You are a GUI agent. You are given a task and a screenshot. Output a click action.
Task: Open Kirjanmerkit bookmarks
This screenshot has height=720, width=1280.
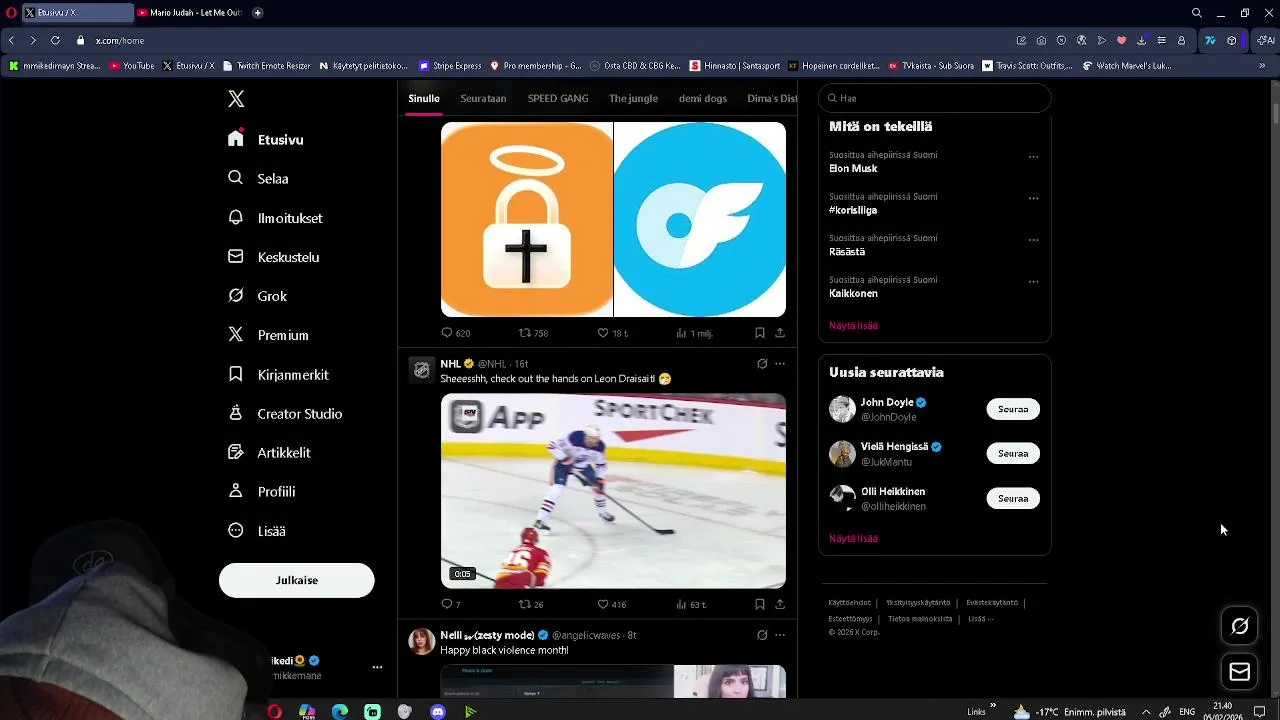(278, 374)
